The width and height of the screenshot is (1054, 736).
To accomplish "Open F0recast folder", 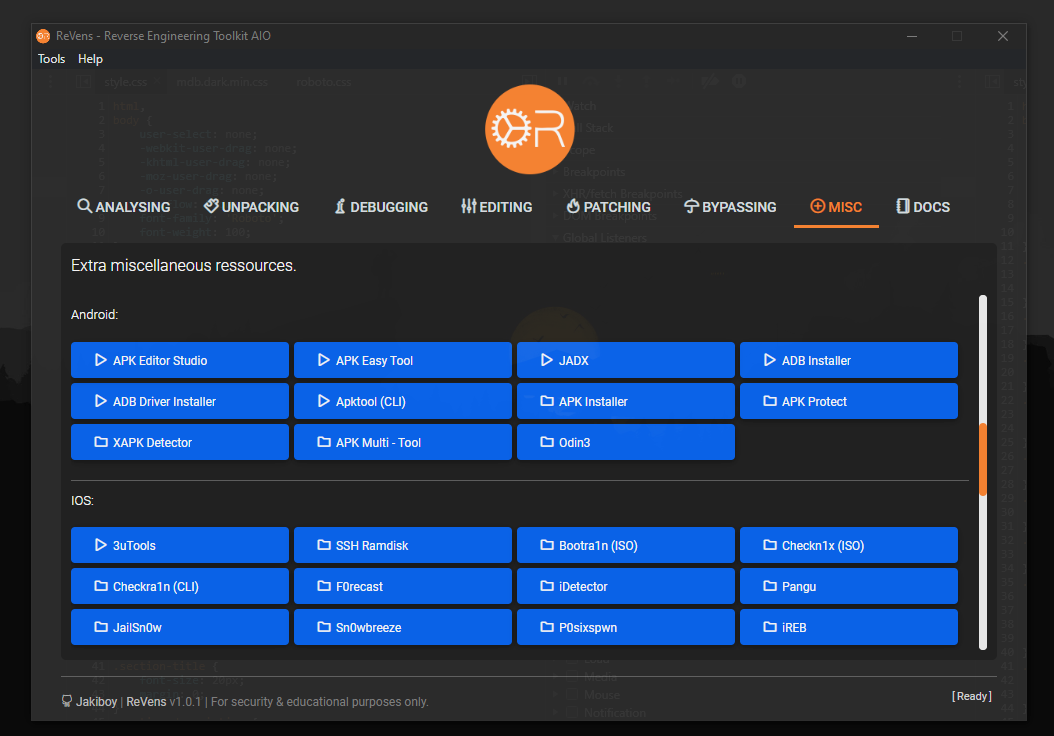I will tap(403, 586).
